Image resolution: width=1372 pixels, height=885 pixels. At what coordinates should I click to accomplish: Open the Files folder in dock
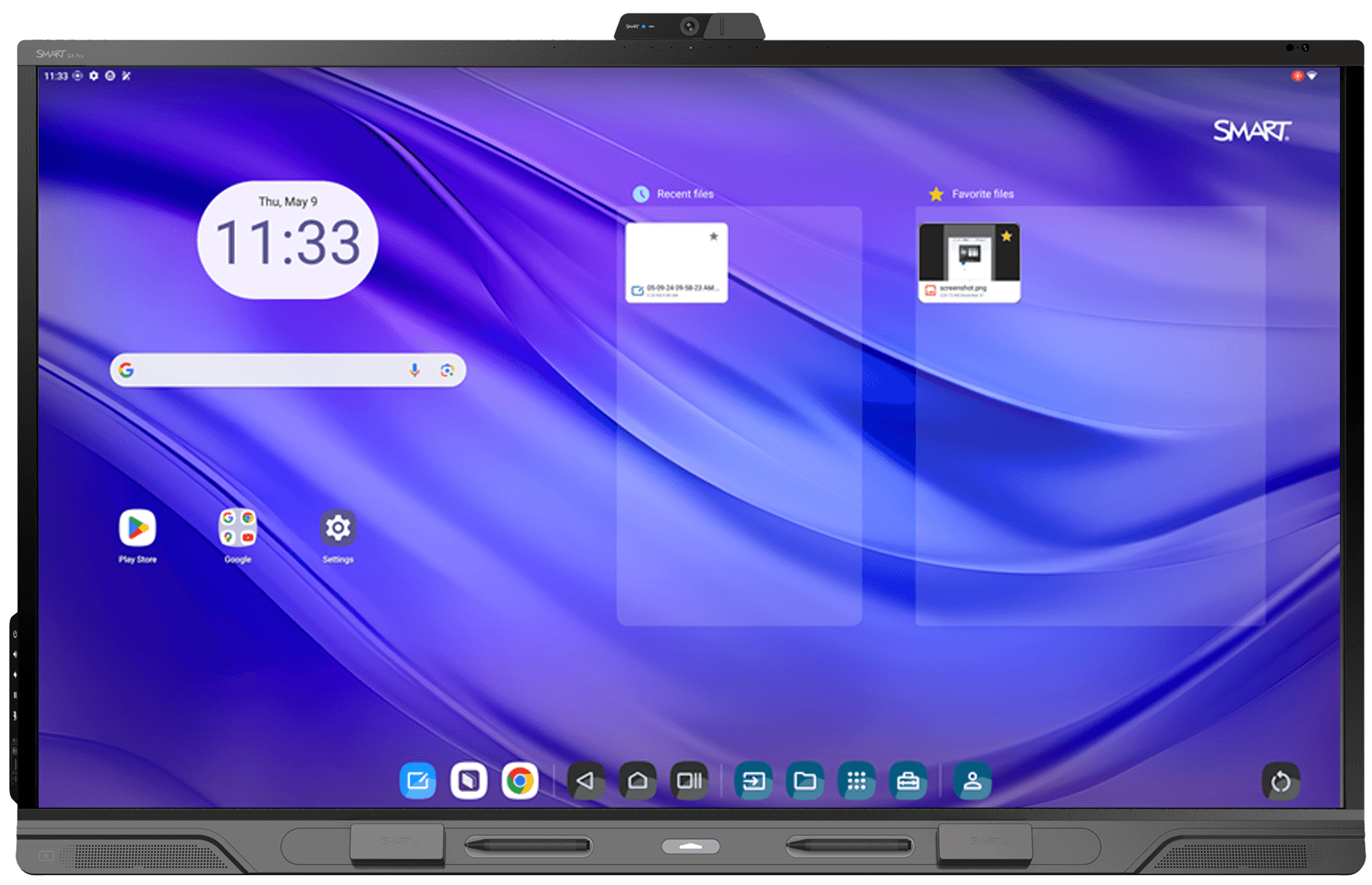[805, 781]
